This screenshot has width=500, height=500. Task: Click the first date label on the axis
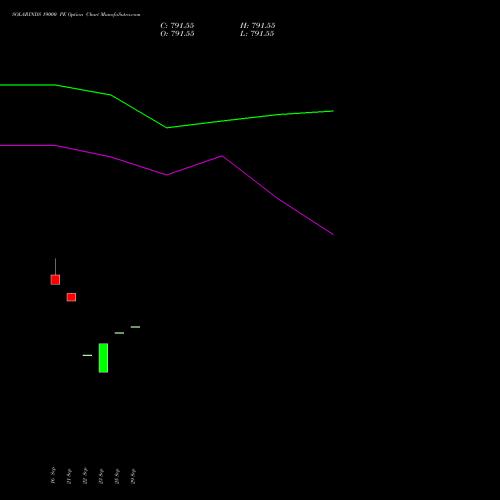point(53,475)
